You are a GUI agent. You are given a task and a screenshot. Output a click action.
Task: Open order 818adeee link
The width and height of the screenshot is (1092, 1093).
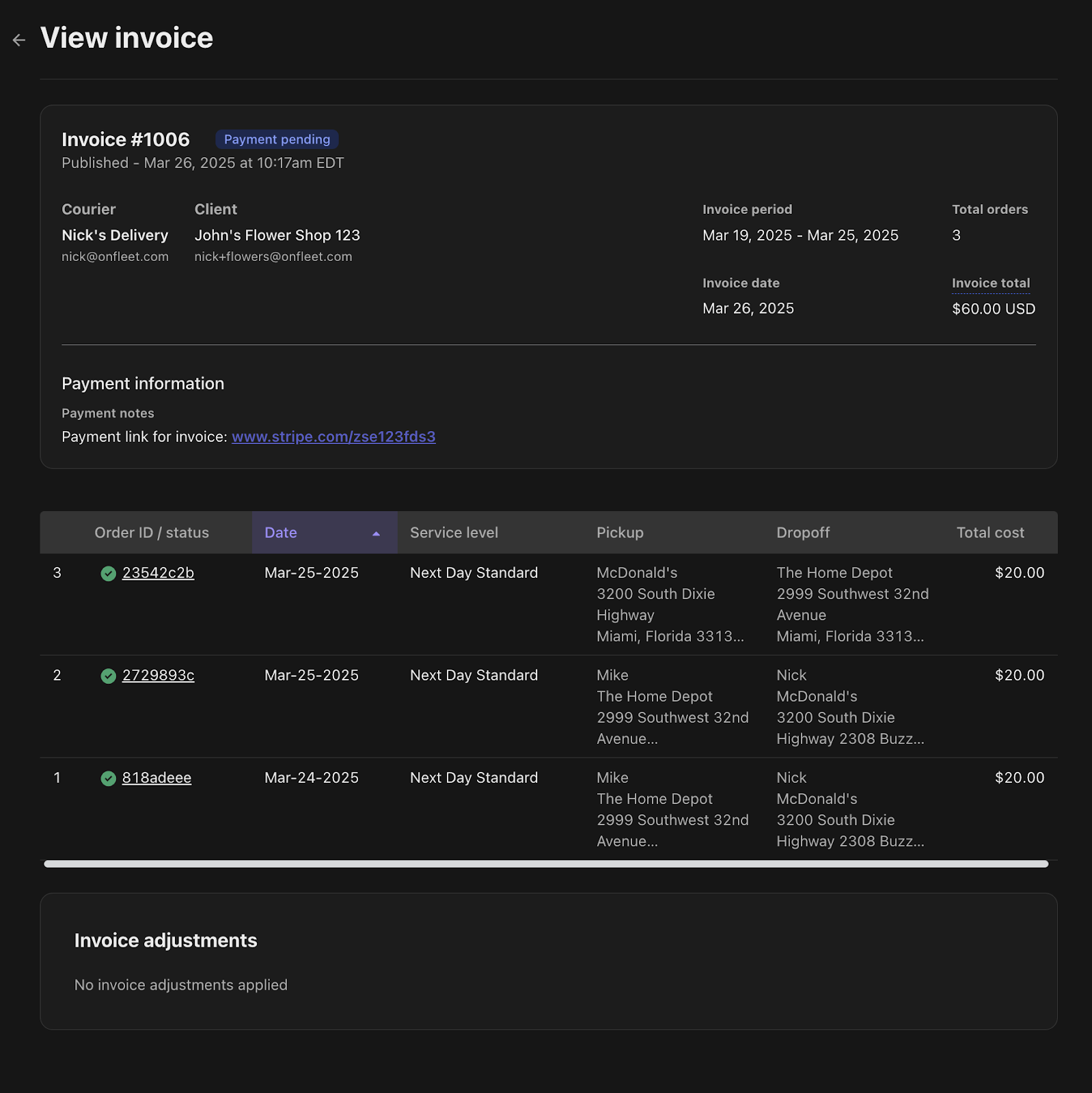pos(156,778)
